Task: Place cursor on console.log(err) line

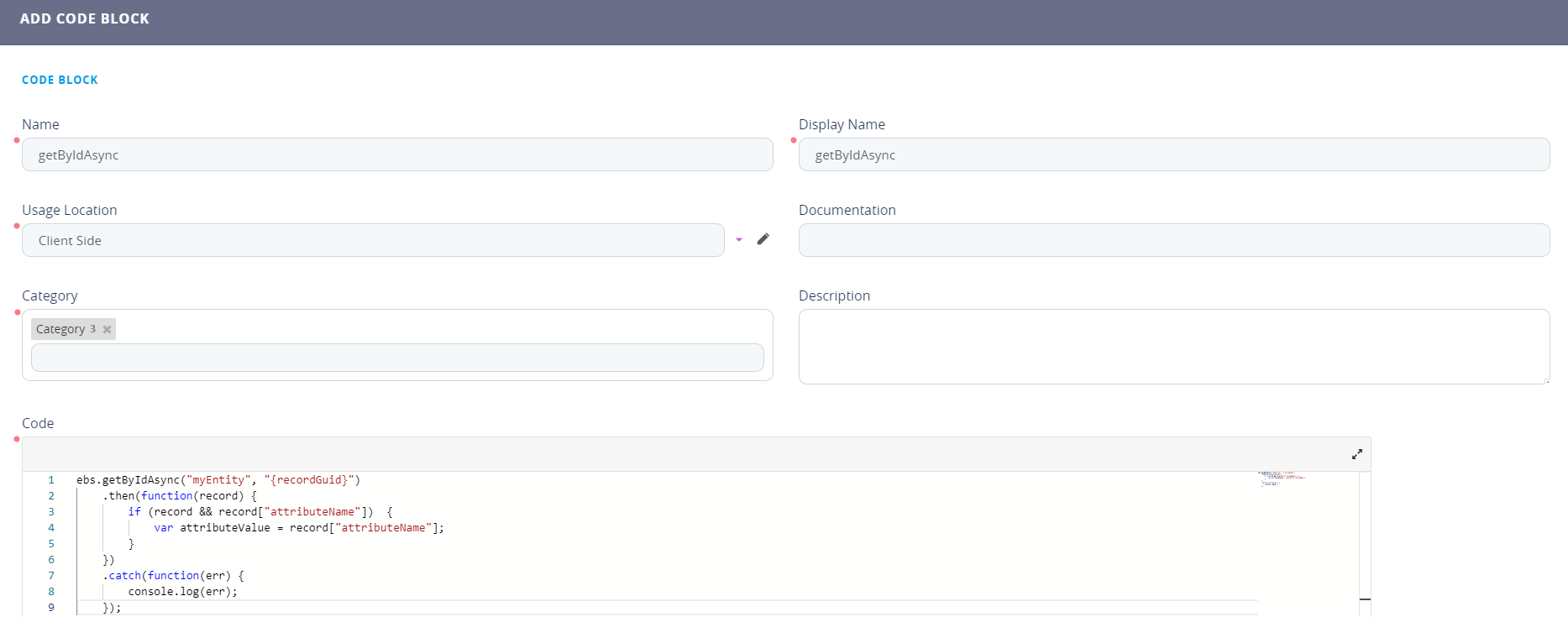Action: [182, 592]
